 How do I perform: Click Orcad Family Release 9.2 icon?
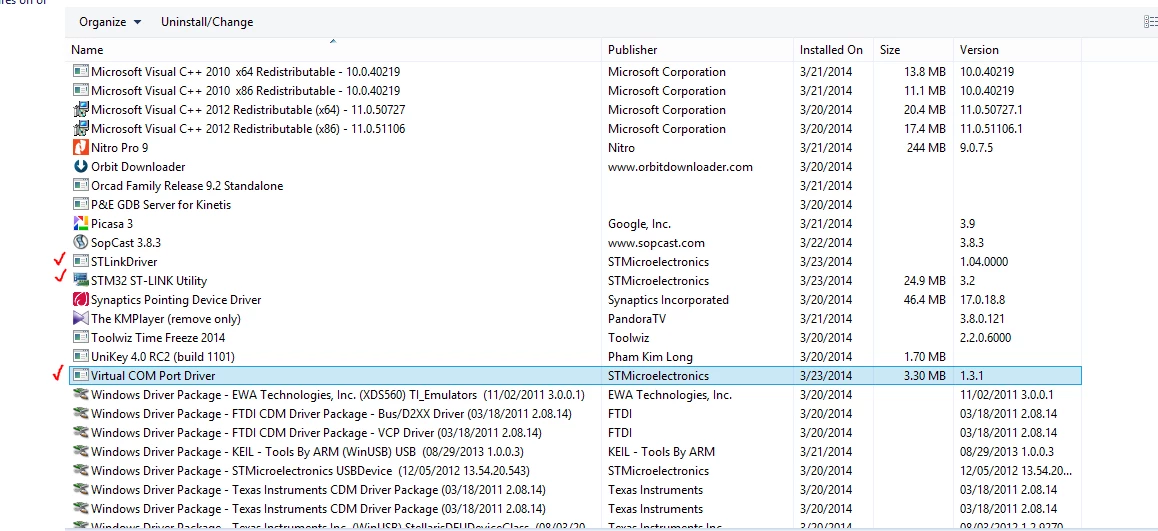[x=80, y=185]
